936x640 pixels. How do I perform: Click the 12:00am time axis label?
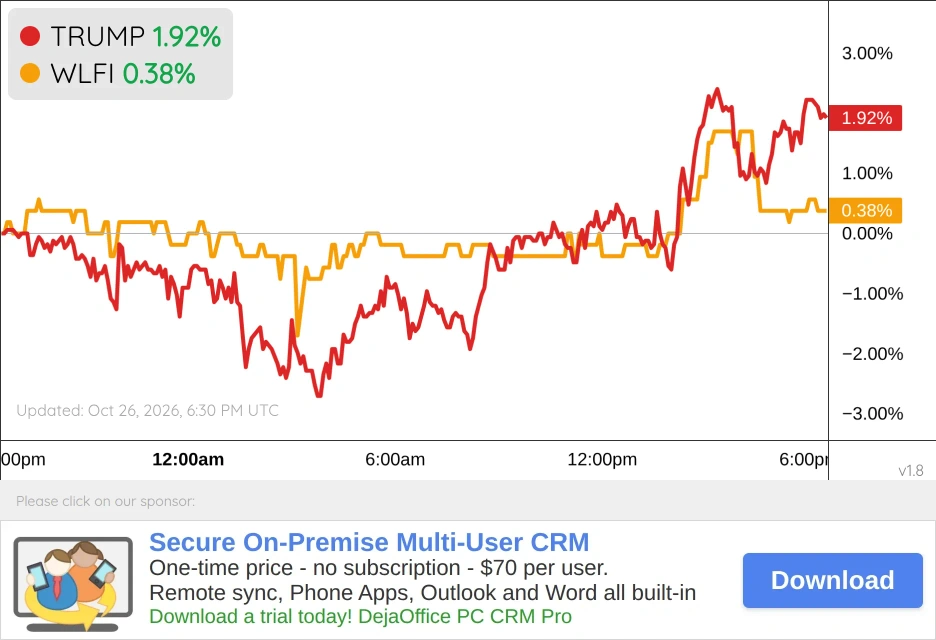tap(188, 459)
